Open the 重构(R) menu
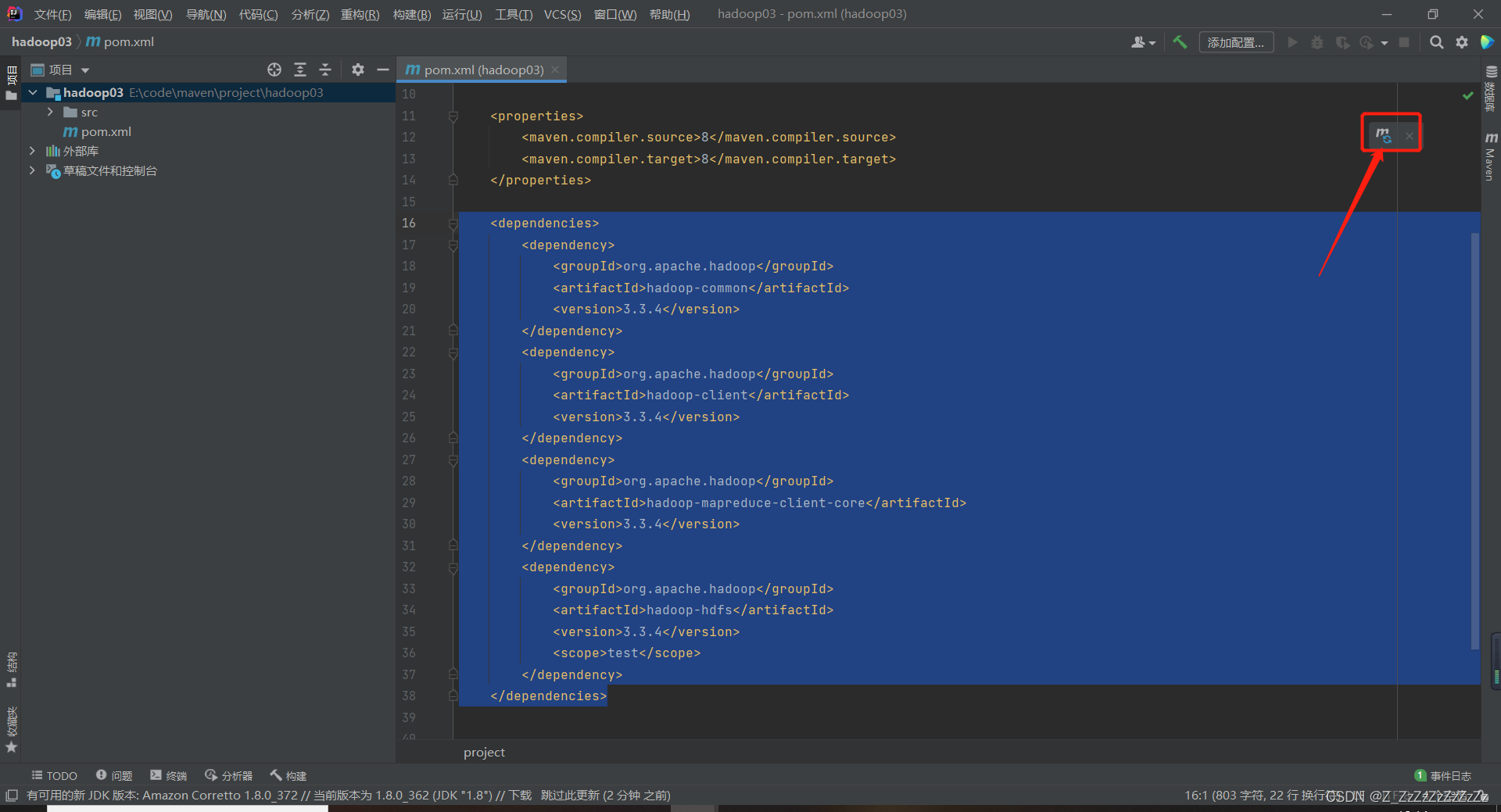Image resolution: width=1501 pixels, height=812 pixels. click(x=360, y=14)
